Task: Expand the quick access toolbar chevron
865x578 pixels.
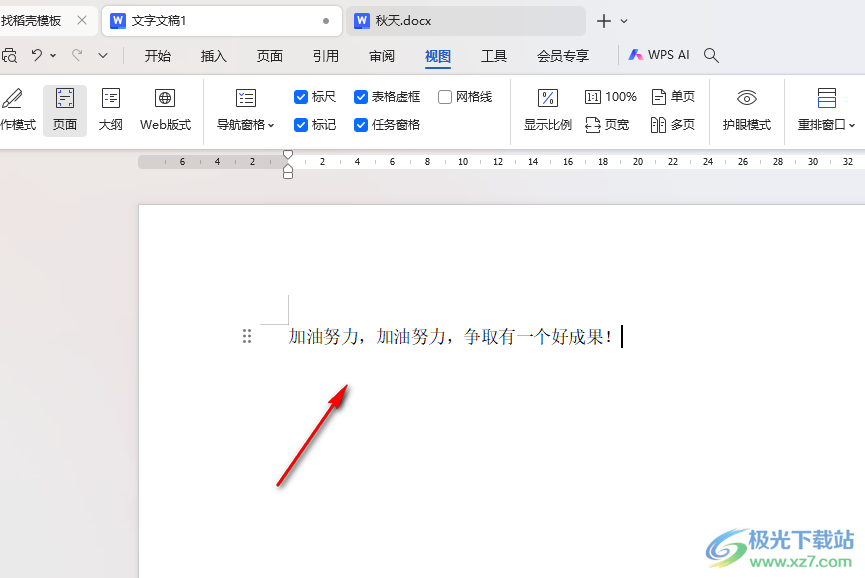Action: (x=103, y=55)
